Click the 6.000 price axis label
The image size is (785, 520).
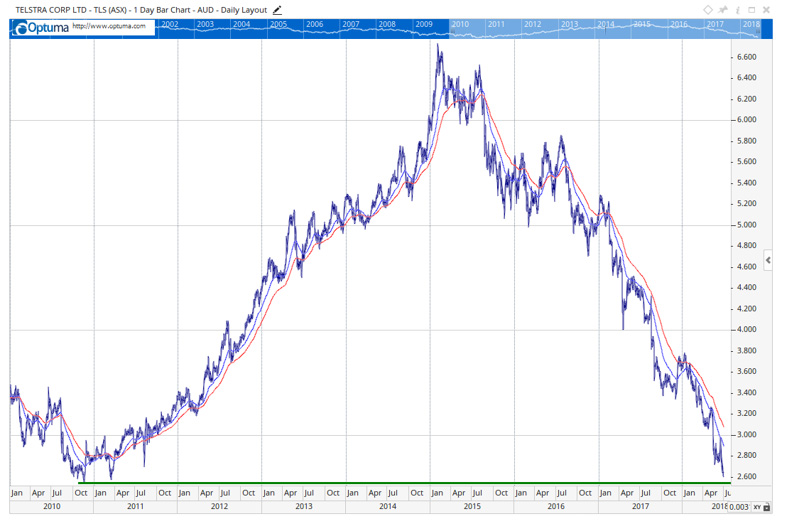click(746, 120)
